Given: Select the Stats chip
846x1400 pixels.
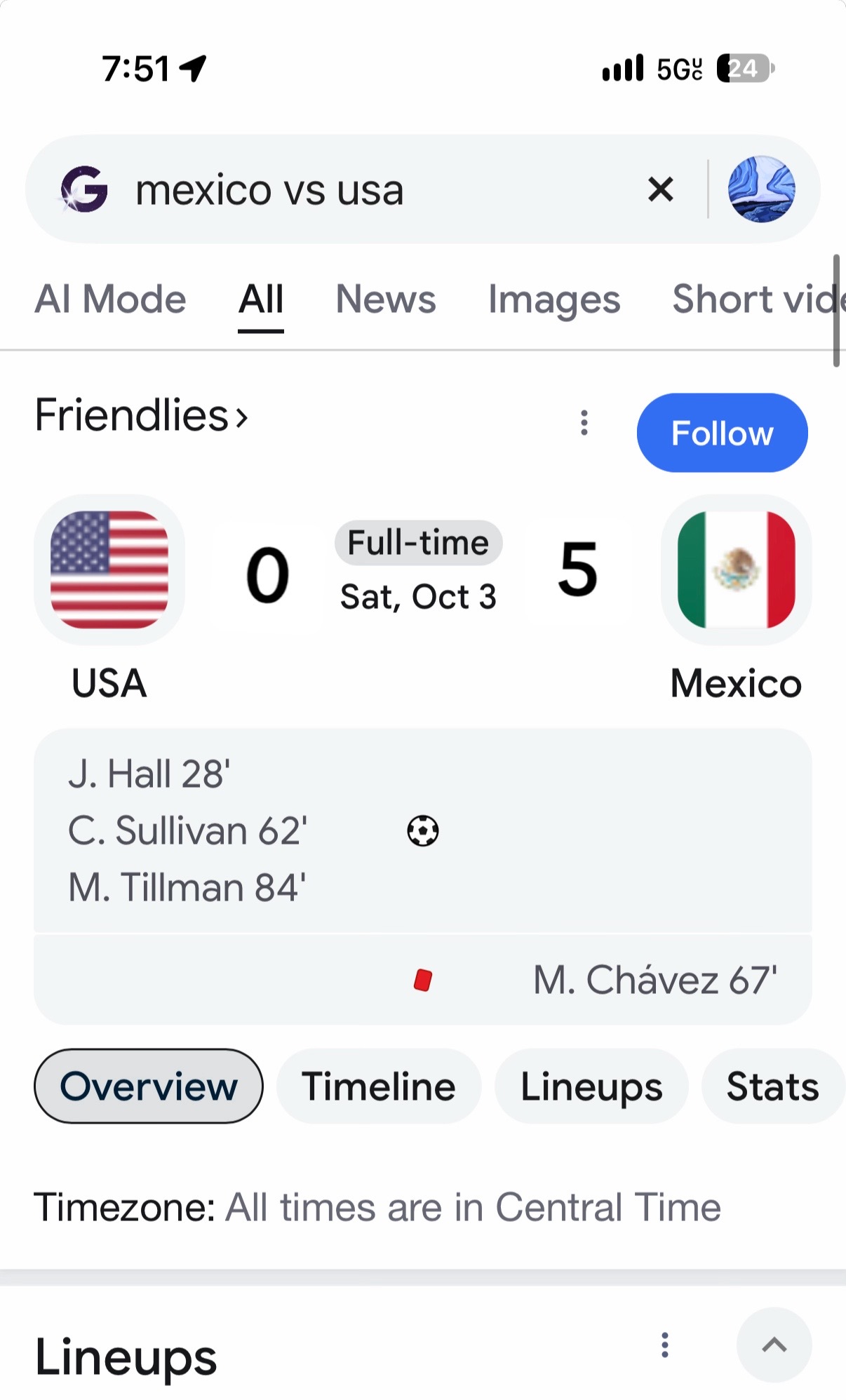Looking at the screenshot, I should coord(772,1086).
